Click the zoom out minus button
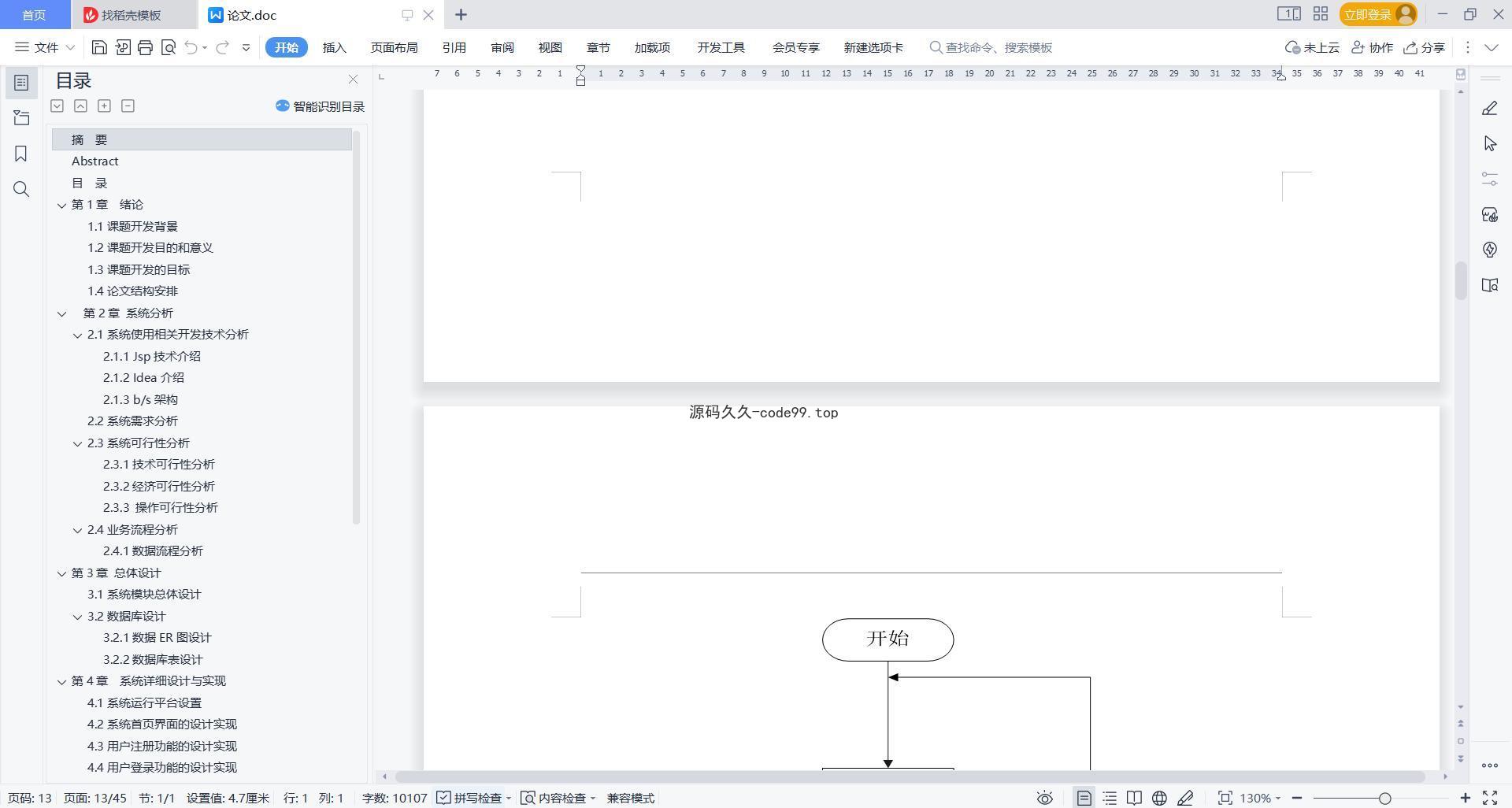The height and width of the screenshot is (808, 1512). (1297, 798)
